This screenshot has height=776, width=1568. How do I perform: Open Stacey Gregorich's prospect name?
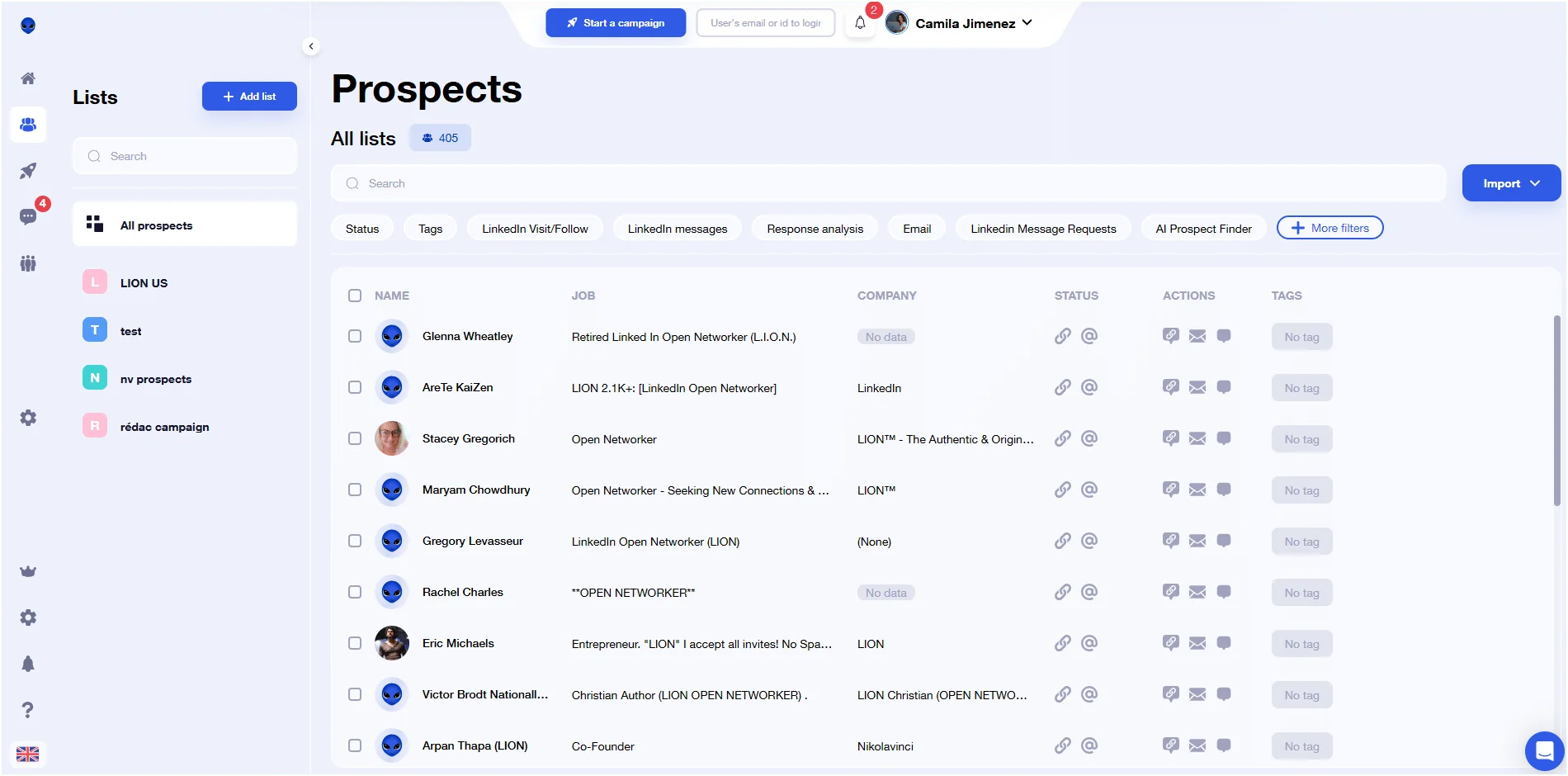click(469, 438)
